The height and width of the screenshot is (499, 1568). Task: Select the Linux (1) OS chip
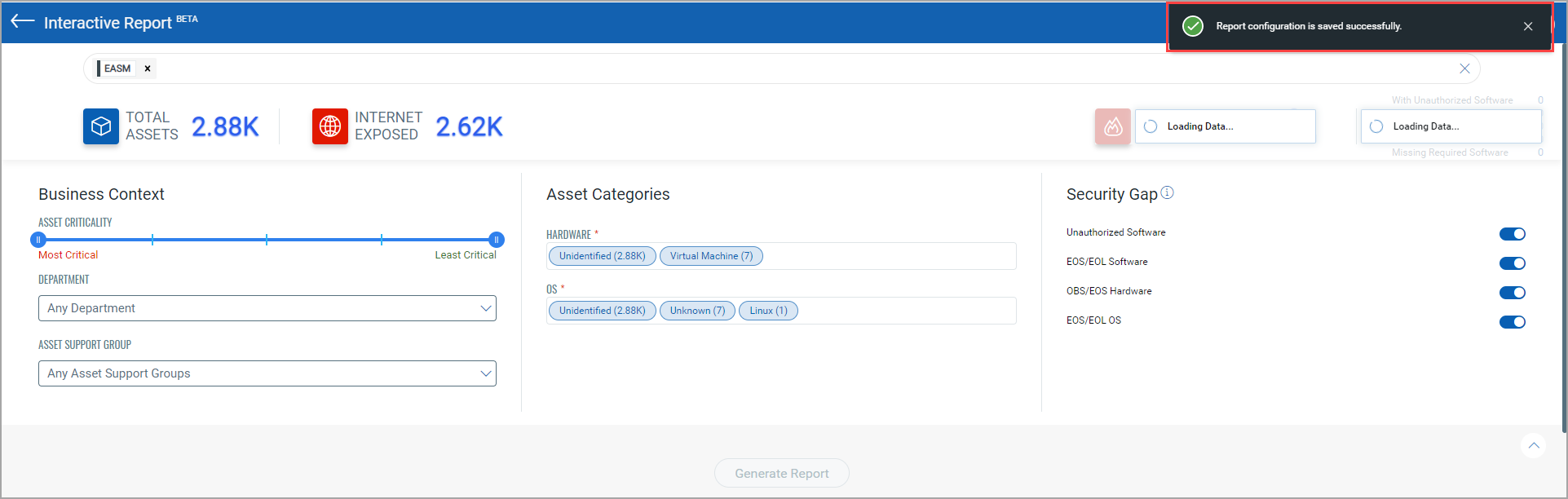768,311
